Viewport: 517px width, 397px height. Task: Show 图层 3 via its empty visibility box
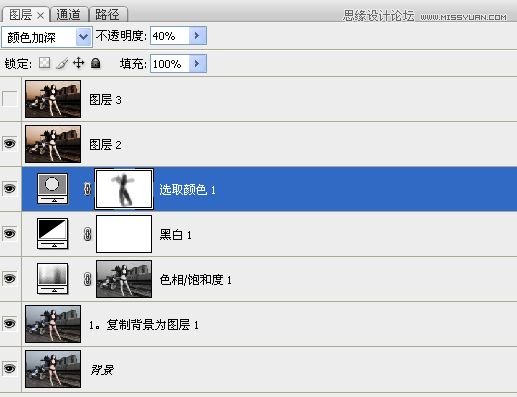[9, 99]
